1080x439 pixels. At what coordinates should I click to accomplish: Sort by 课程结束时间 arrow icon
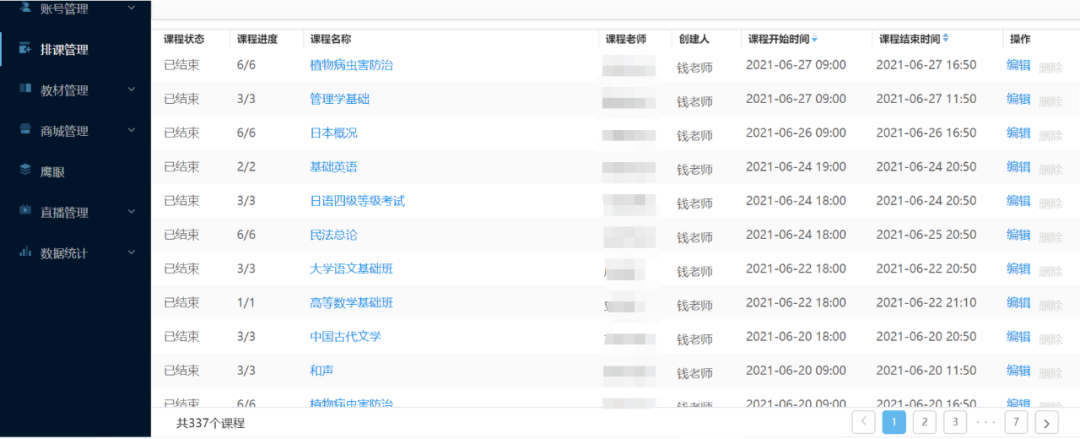(946, 39)
